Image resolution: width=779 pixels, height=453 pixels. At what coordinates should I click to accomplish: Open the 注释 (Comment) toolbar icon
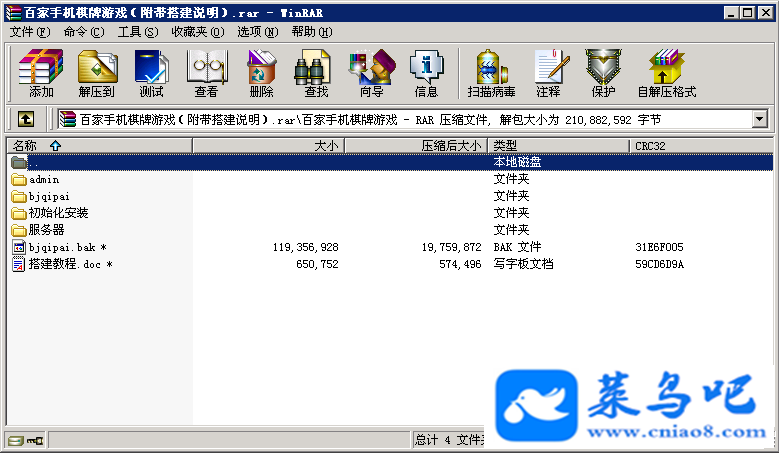(x=549, y=73)
